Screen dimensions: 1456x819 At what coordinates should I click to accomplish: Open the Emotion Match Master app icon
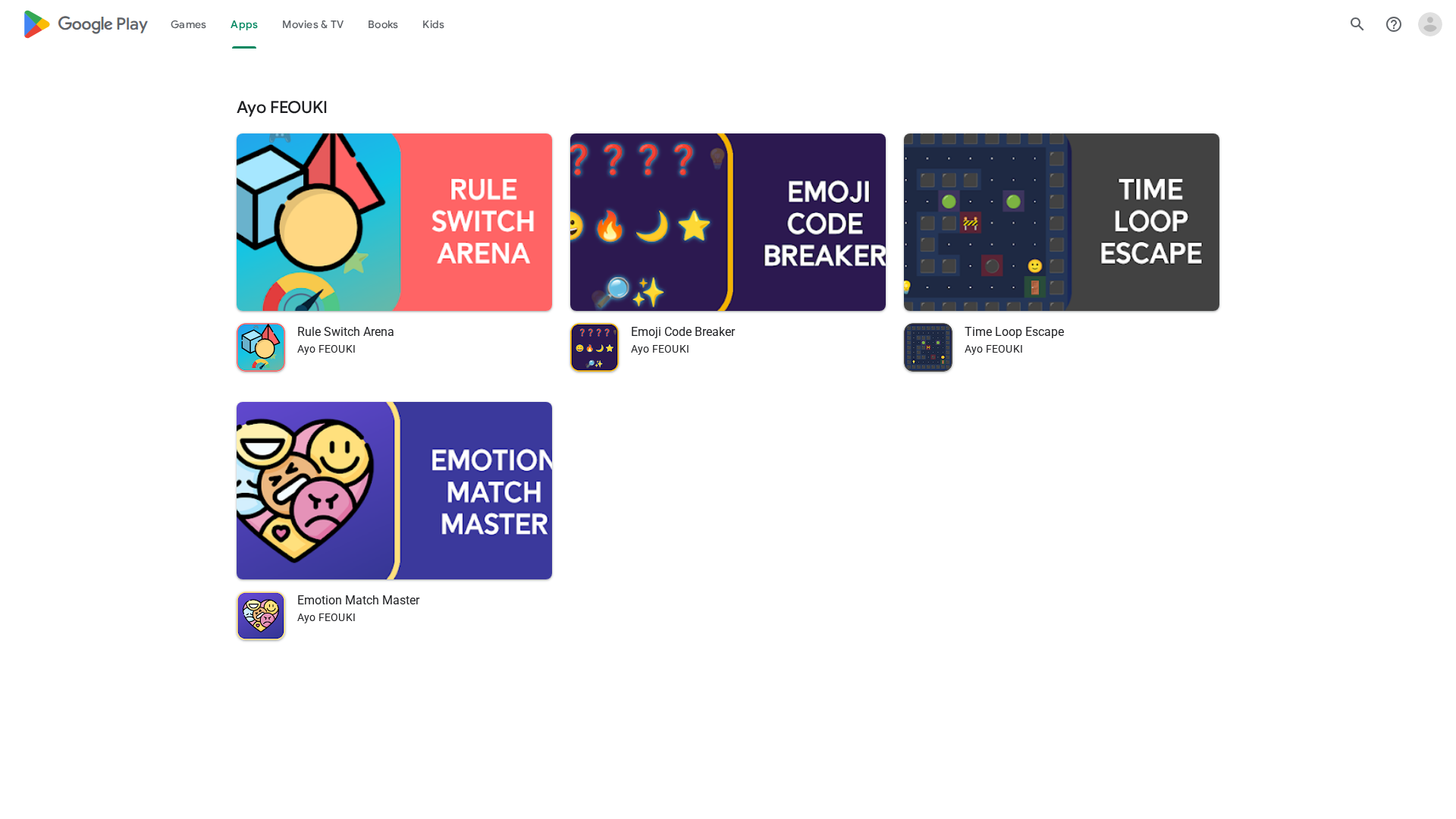click(261, 616)
